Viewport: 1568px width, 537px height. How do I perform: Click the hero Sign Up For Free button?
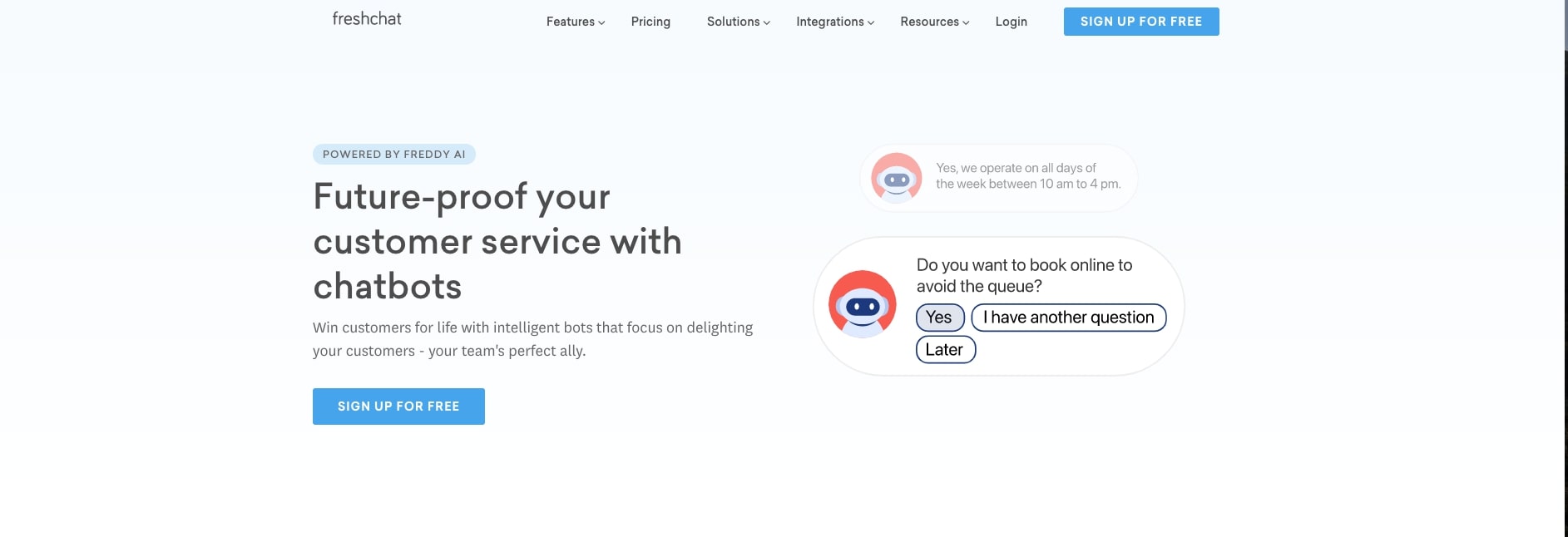398,406
